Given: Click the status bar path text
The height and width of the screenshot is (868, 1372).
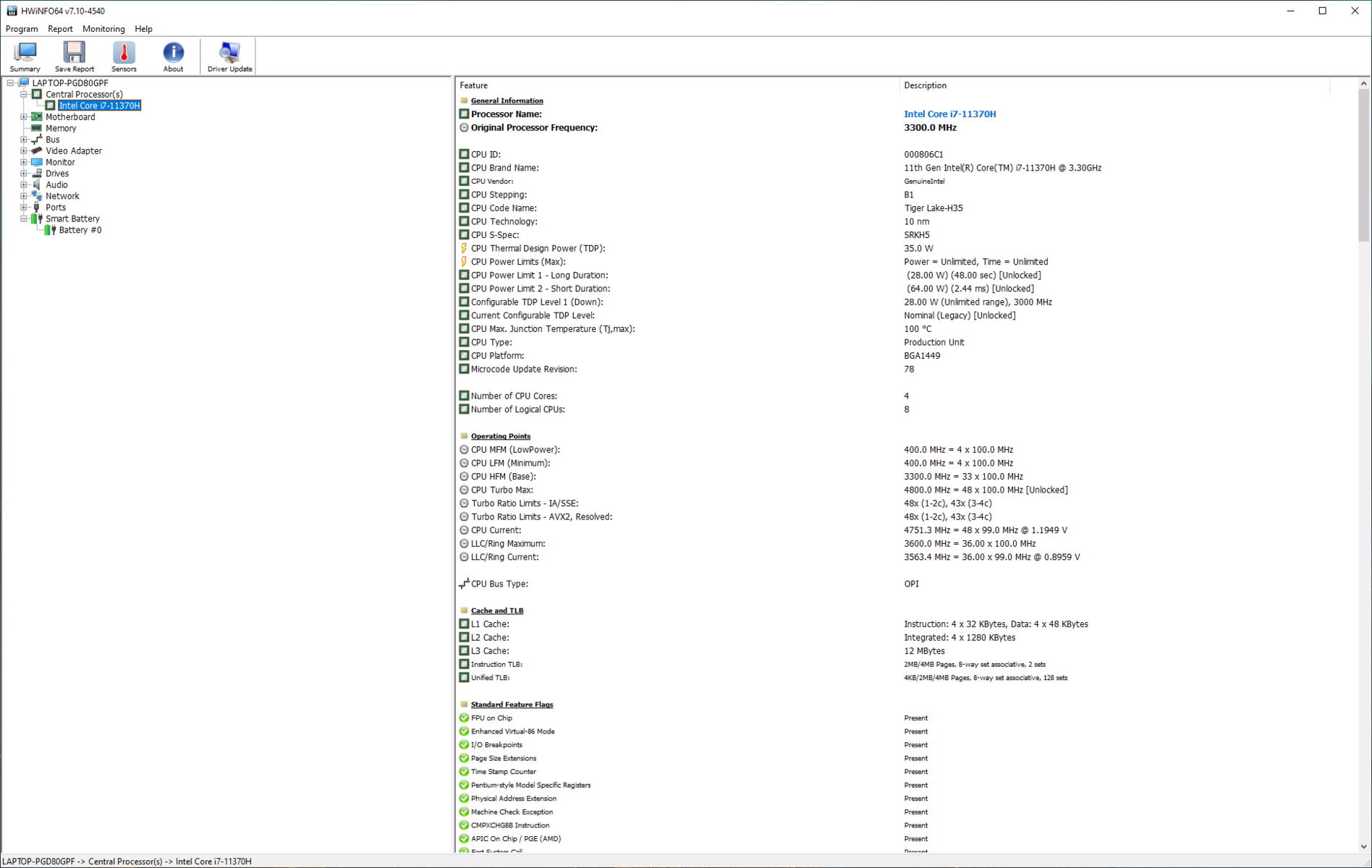Looking at the screenshot, I should pos(127,861).
